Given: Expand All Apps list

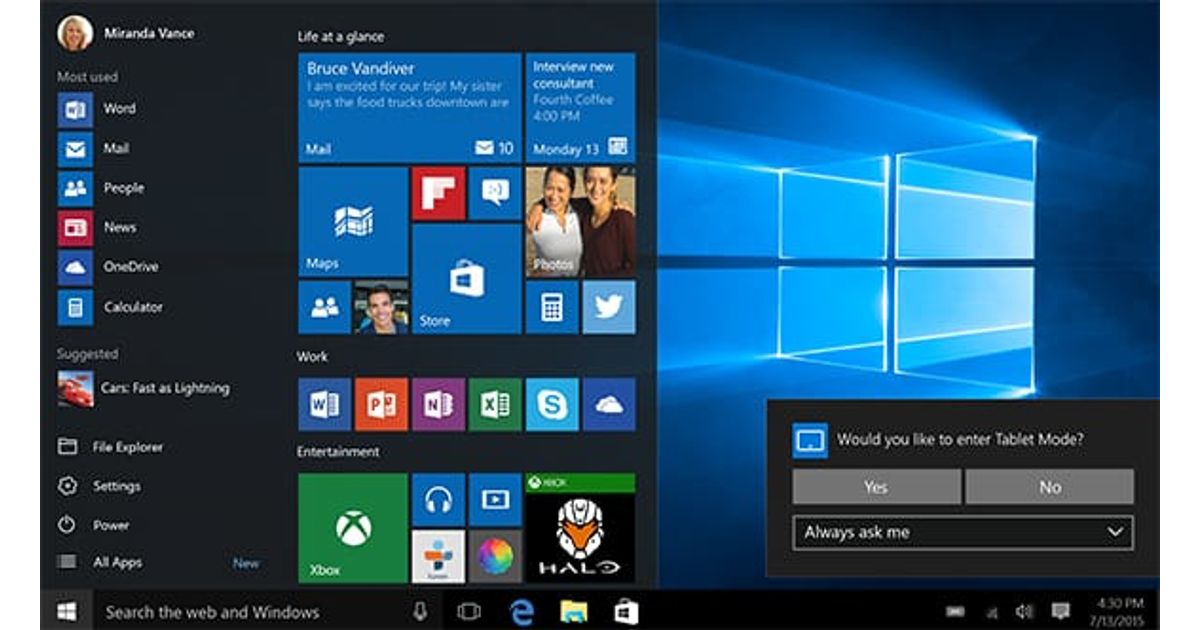Looking at the screenshot, I should tap(118, 563).
